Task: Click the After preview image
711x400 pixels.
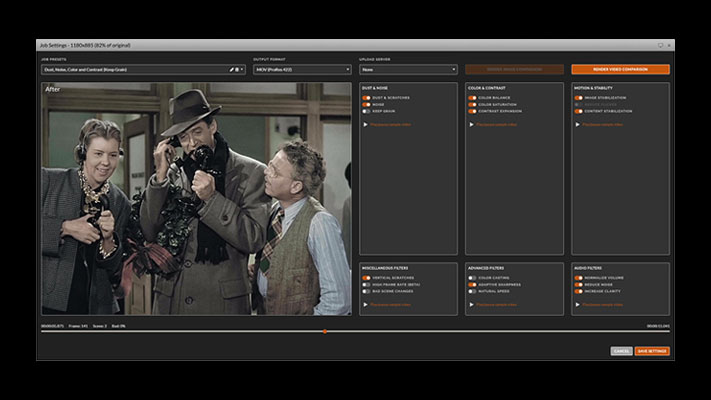Action: pos(196,199)
